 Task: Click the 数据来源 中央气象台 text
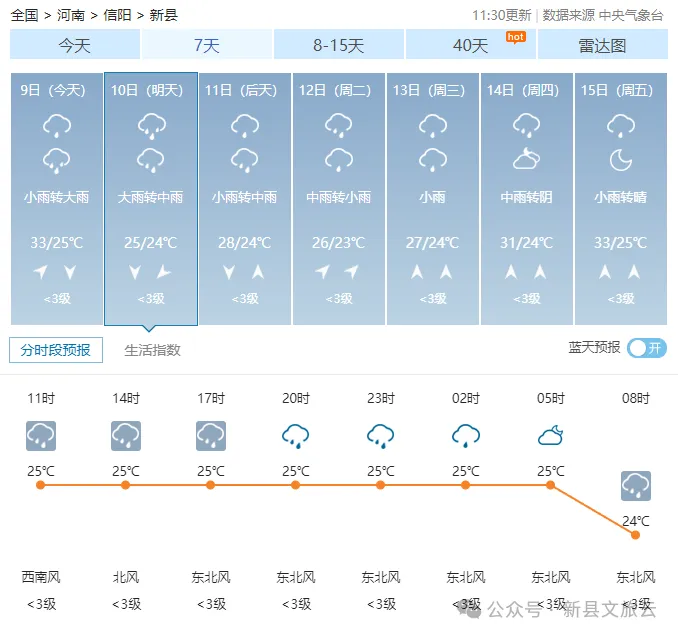point(603,16)
